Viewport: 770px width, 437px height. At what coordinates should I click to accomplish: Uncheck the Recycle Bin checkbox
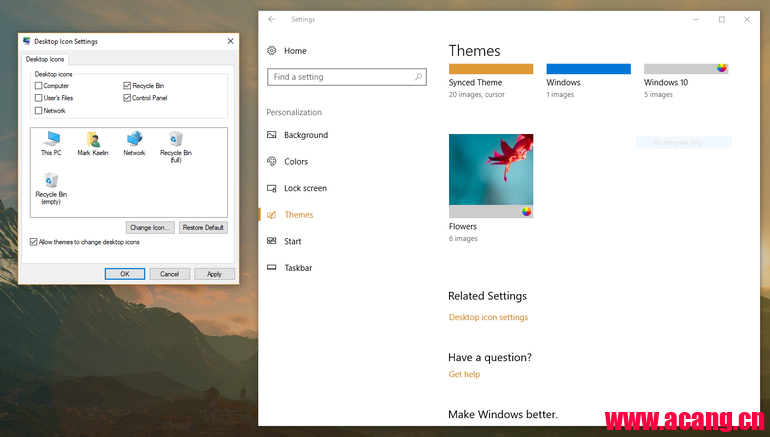127,85
